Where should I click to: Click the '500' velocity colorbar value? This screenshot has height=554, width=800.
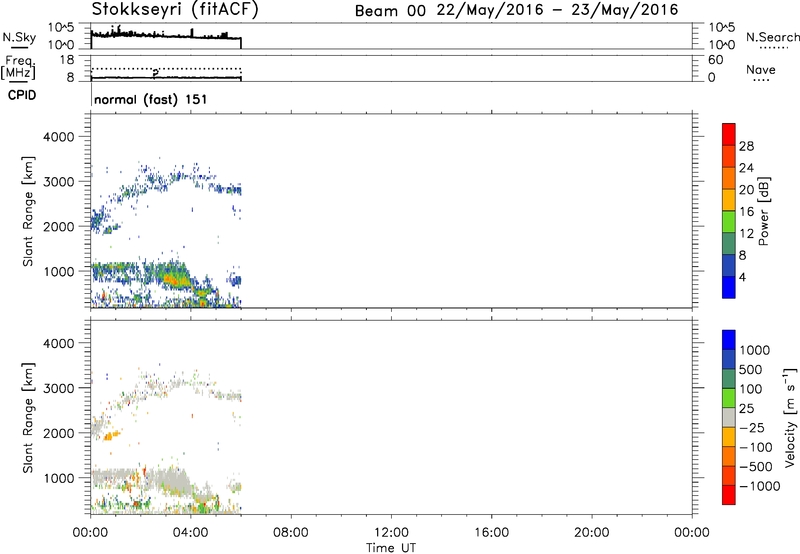click(x=751, y=370)
